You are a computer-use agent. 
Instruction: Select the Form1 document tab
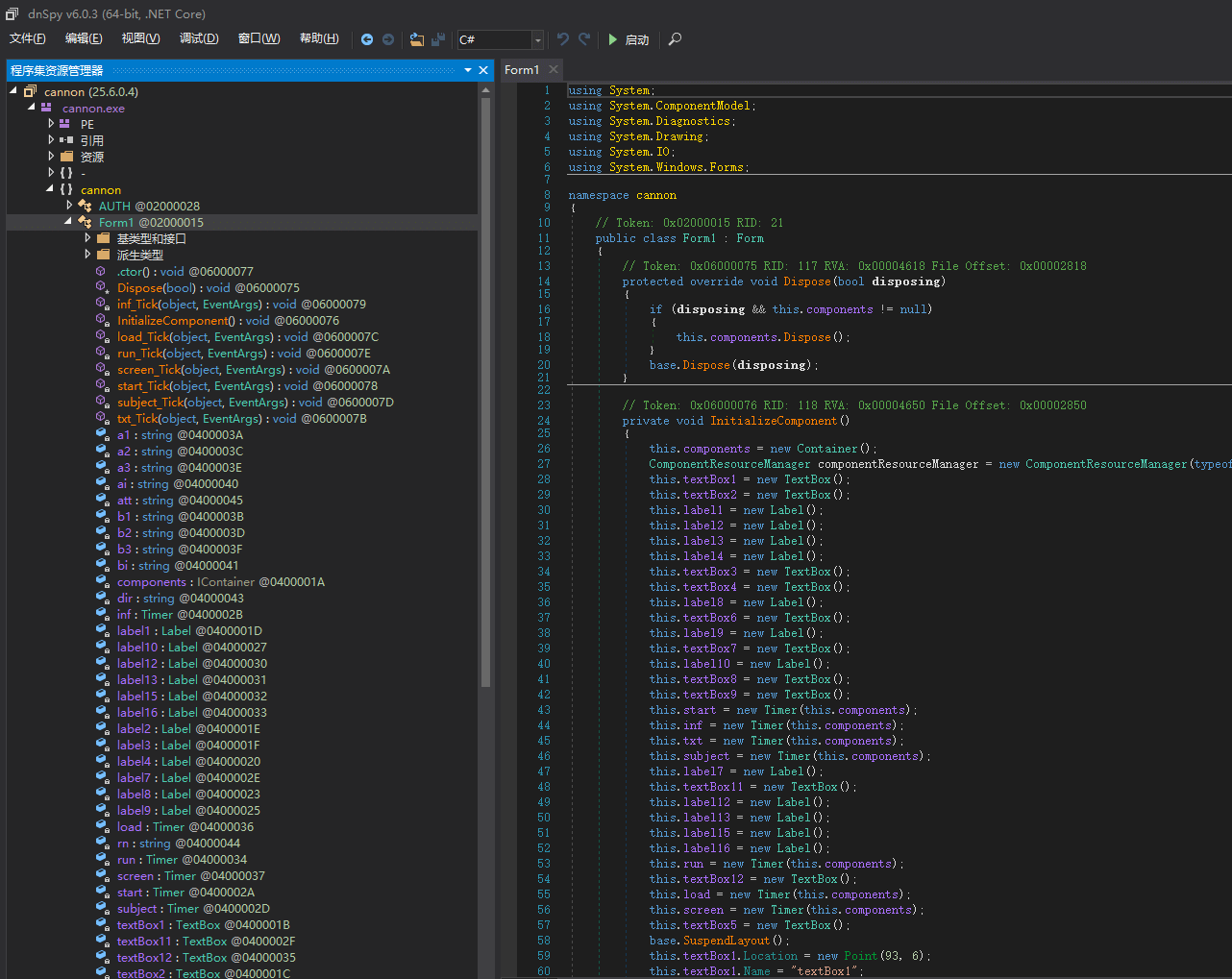pyautogui.click(x=522, y=70)
